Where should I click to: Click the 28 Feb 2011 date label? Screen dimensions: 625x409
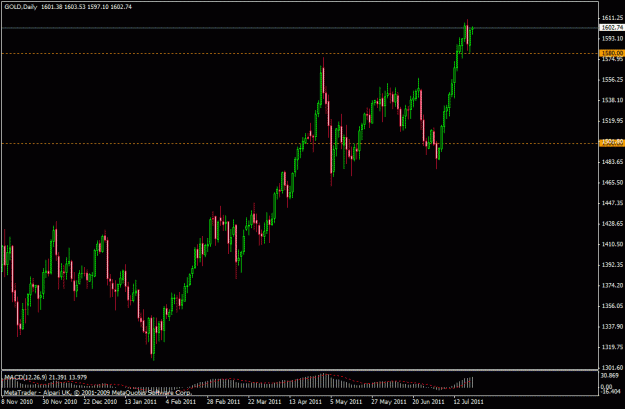point(223,402)
